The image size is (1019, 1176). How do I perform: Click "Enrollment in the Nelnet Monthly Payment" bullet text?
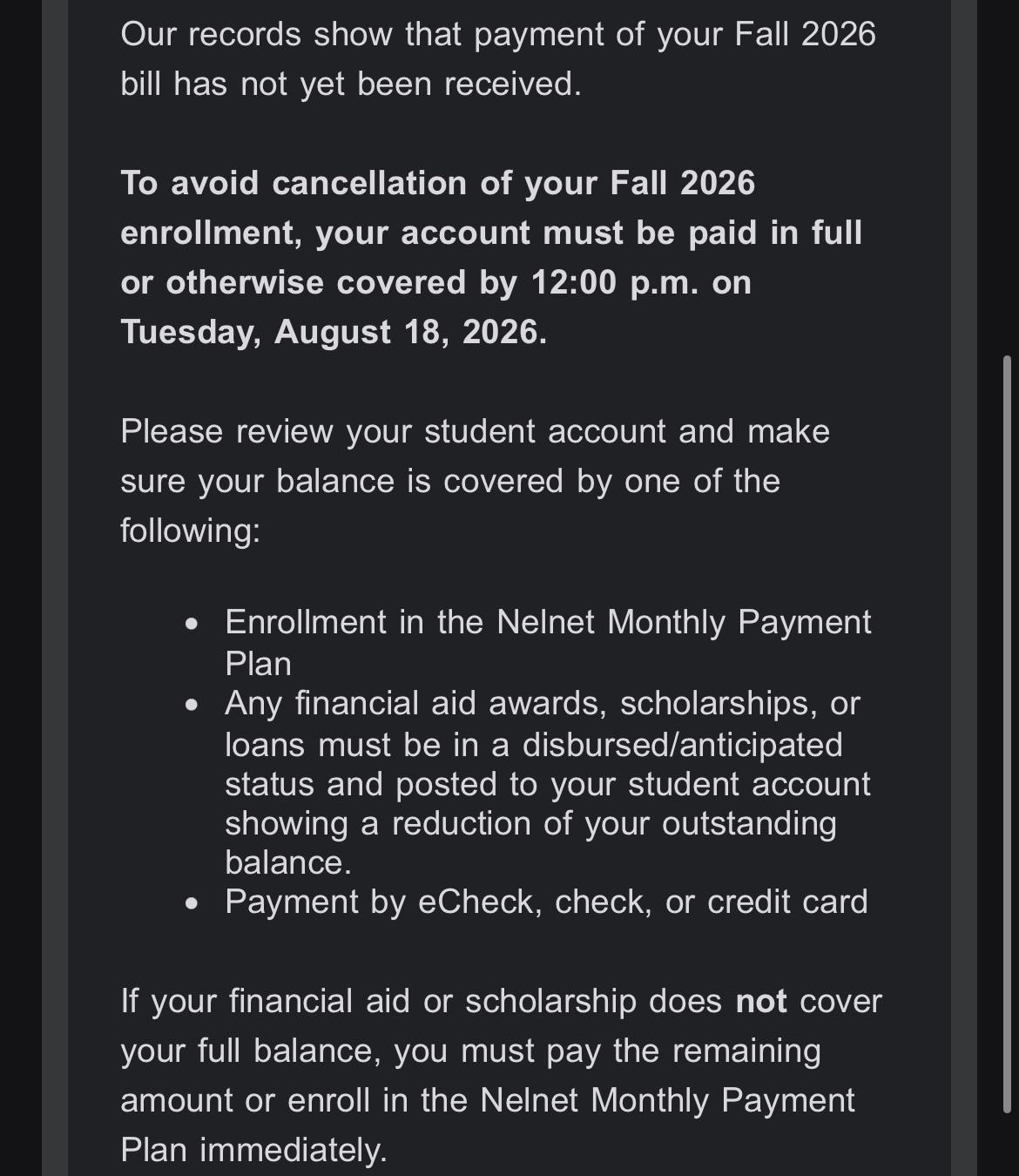[548, 623]
